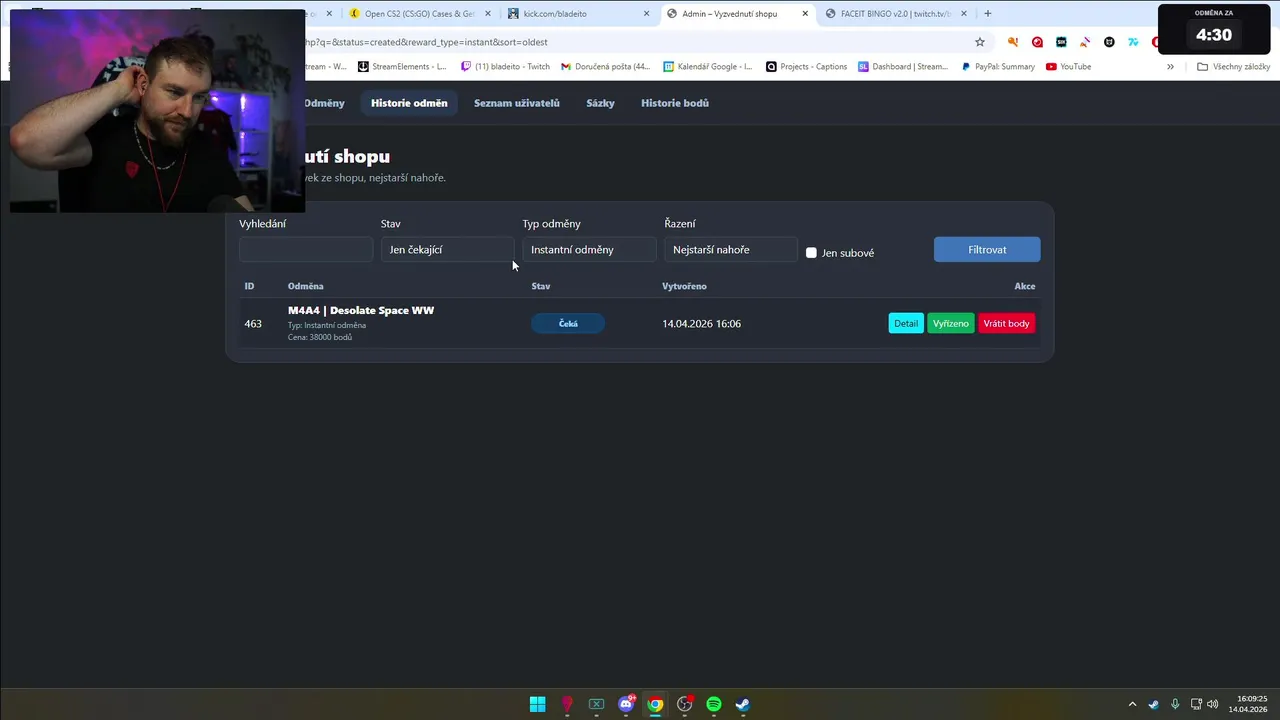Click the Steam icon in system tray
This screenshot has width=1280, height=720.
[1154, 704]
